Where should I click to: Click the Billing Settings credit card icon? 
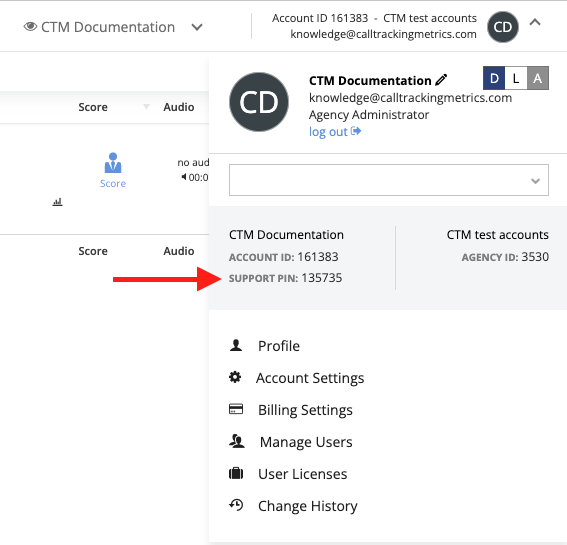pos(236,409)
